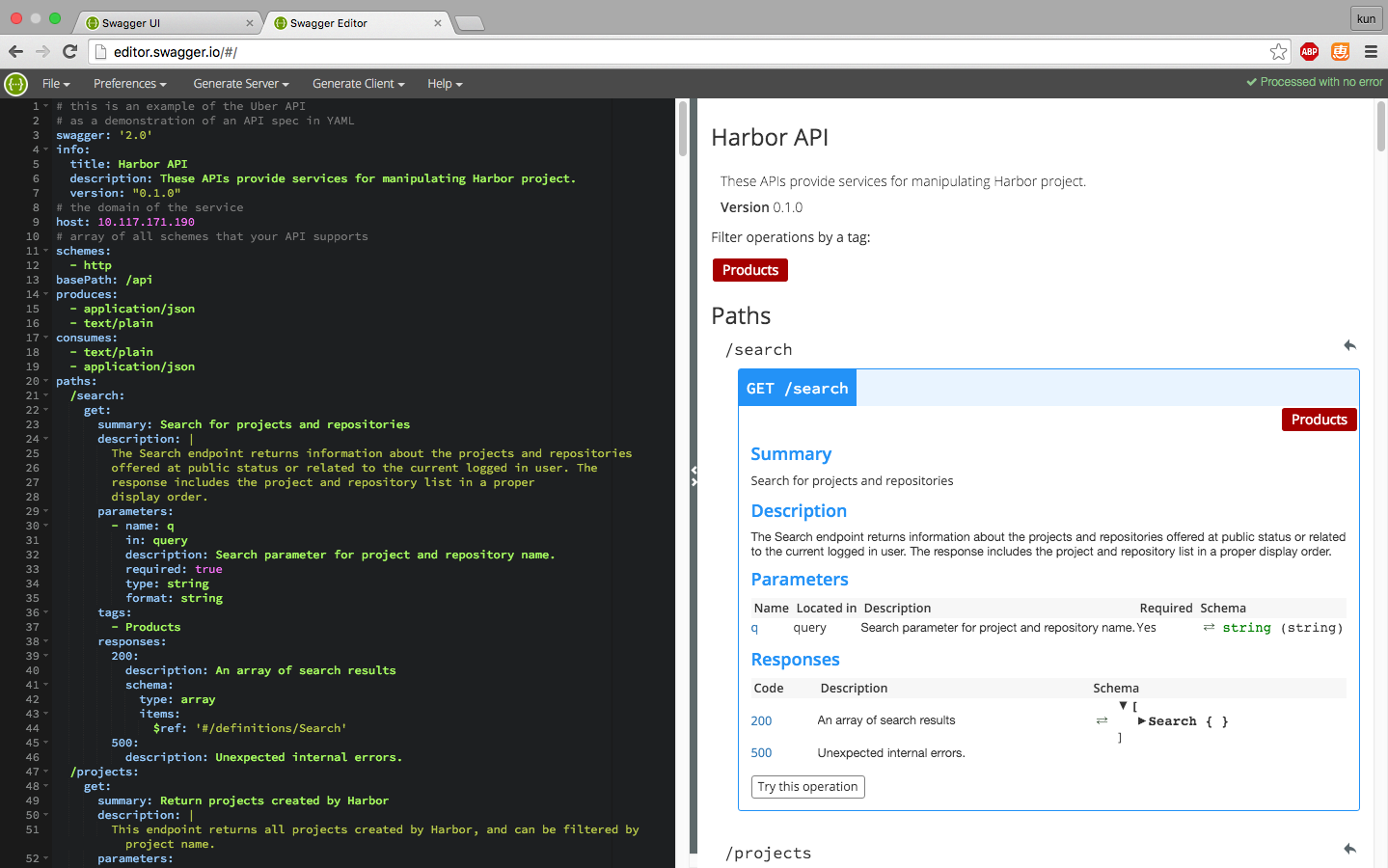Click the /search path heading

[759, 349]
